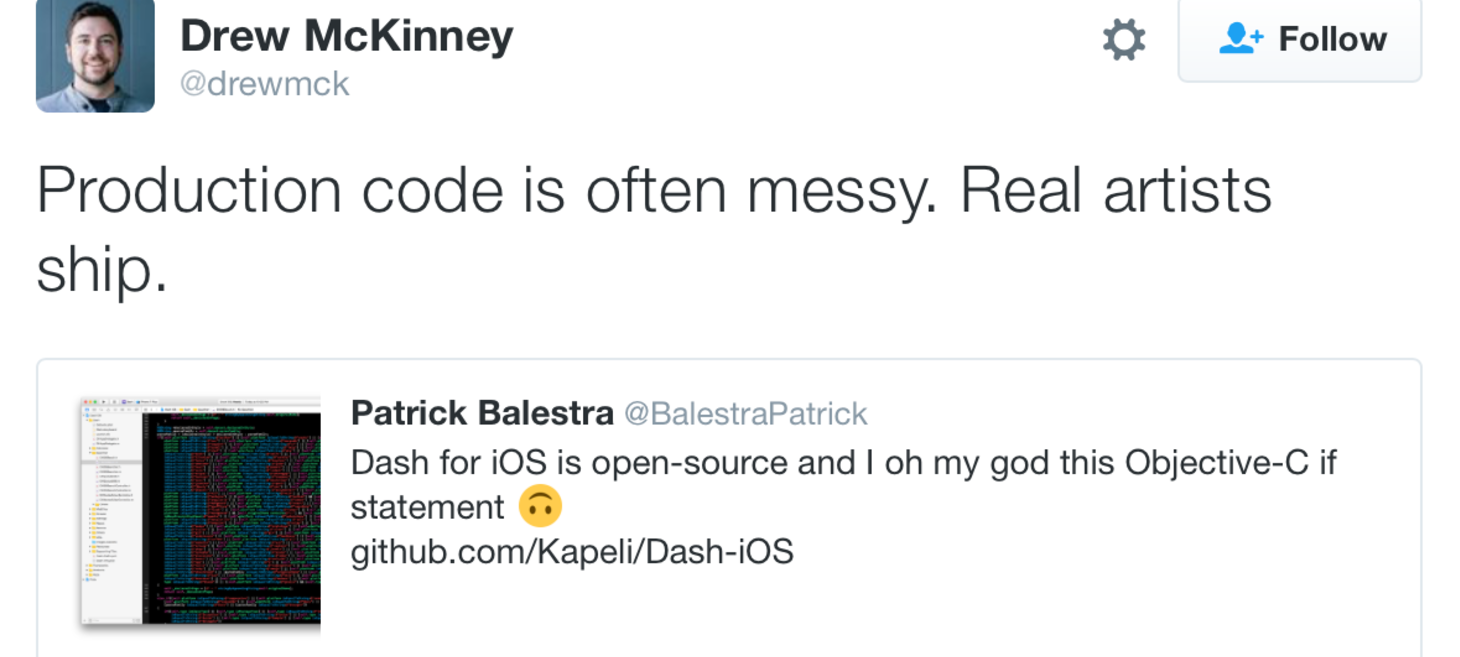
Task: Click the Follow button label
Action: pyautogui.click(x=1332, y=39)
